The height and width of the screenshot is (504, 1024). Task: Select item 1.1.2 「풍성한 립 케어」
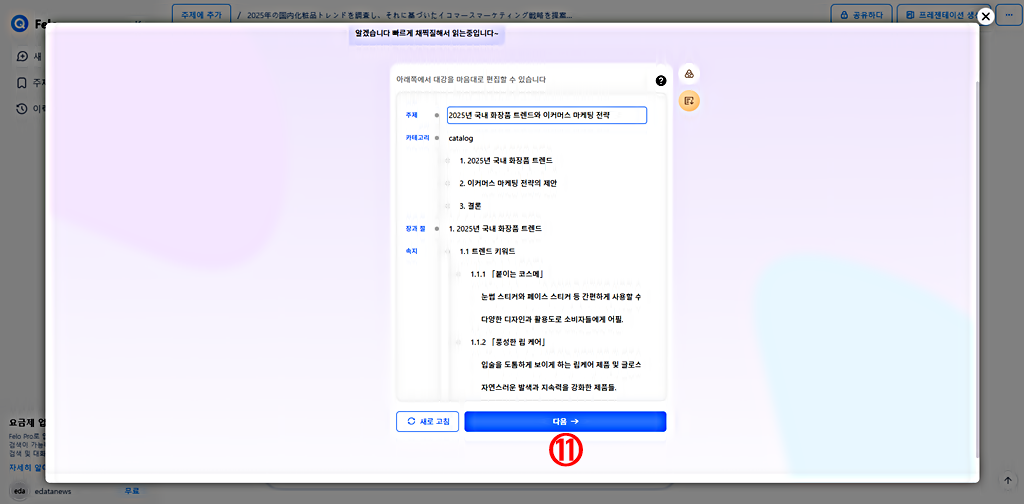coord(508,342)
